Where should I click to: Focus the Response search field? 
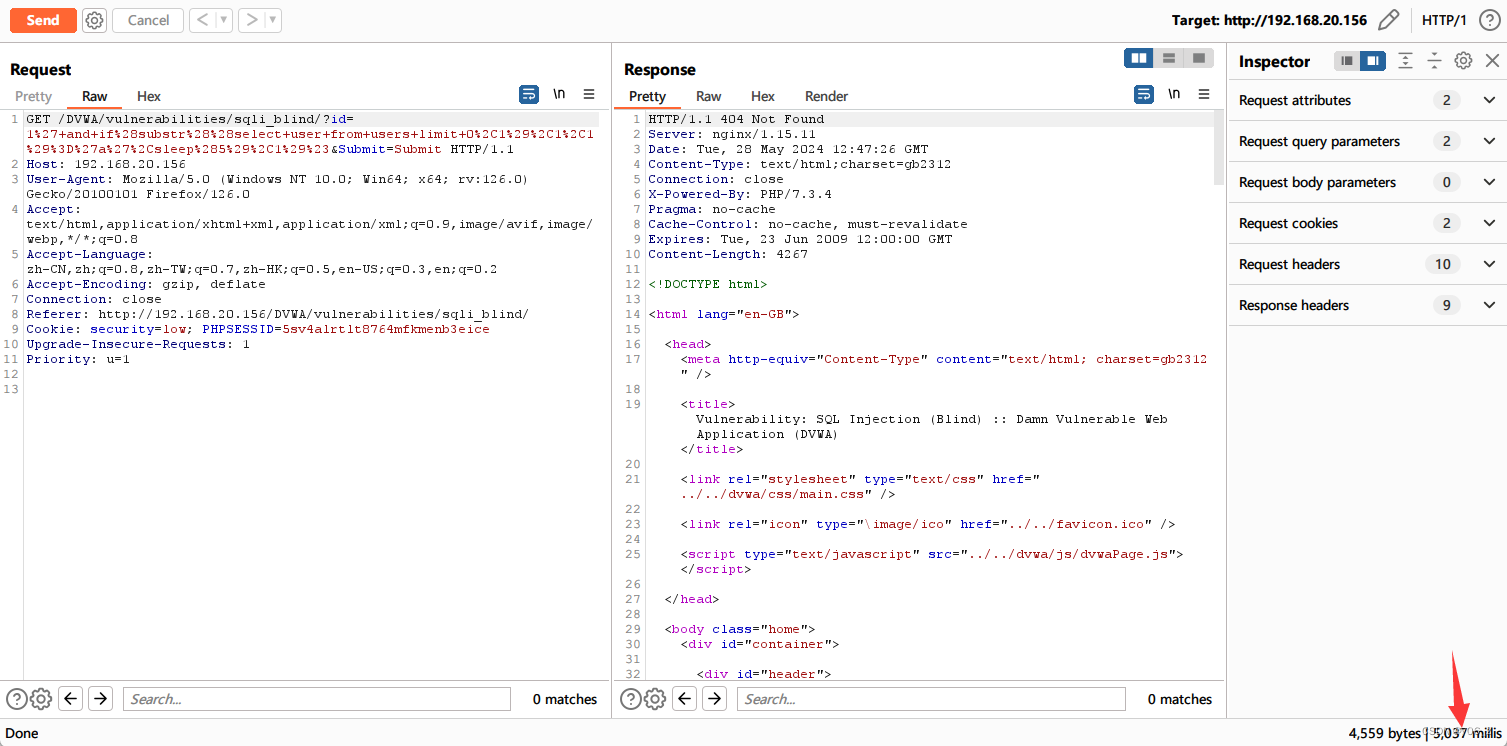[931, 699]
